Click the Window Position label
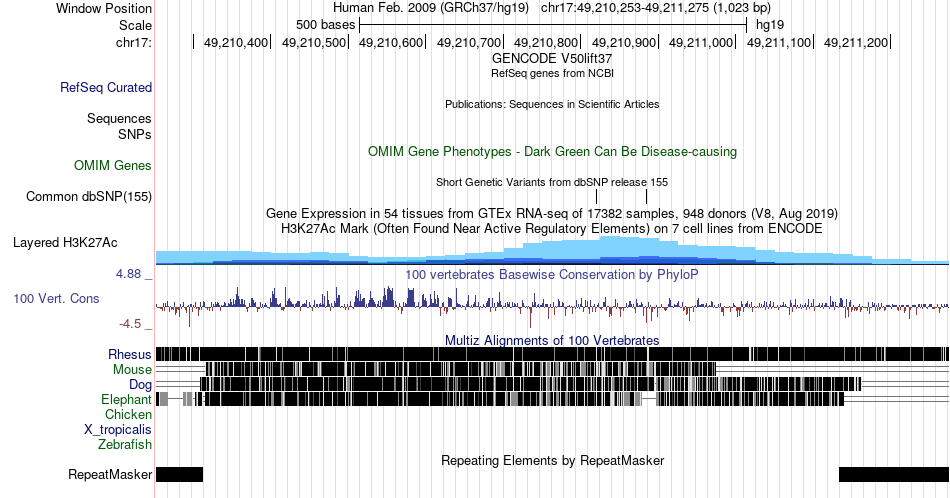The width and height of the screenshot is (950, 498). (x=104, y=8)
